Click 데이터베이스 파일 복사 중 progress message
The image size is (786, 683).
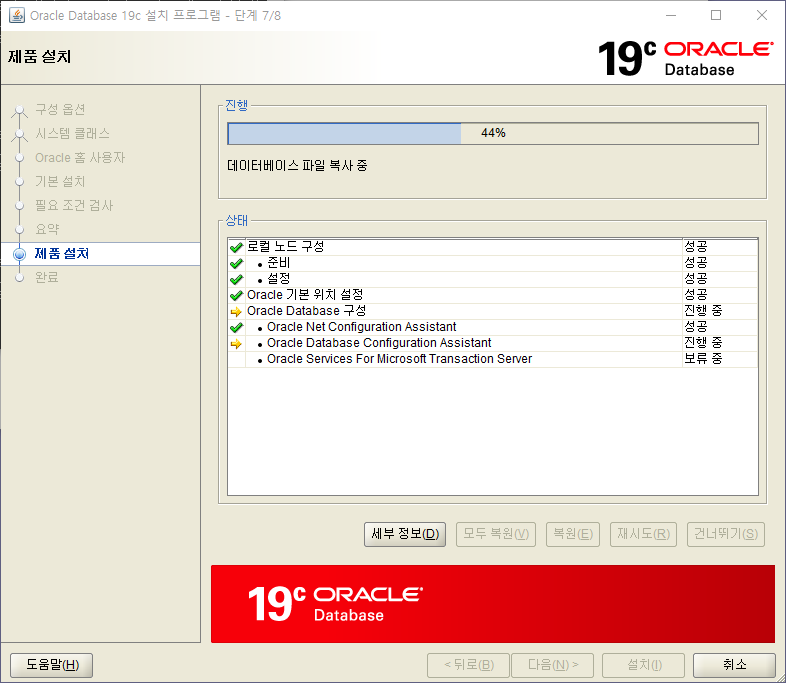pyautogui.click(x=297, y=165)
